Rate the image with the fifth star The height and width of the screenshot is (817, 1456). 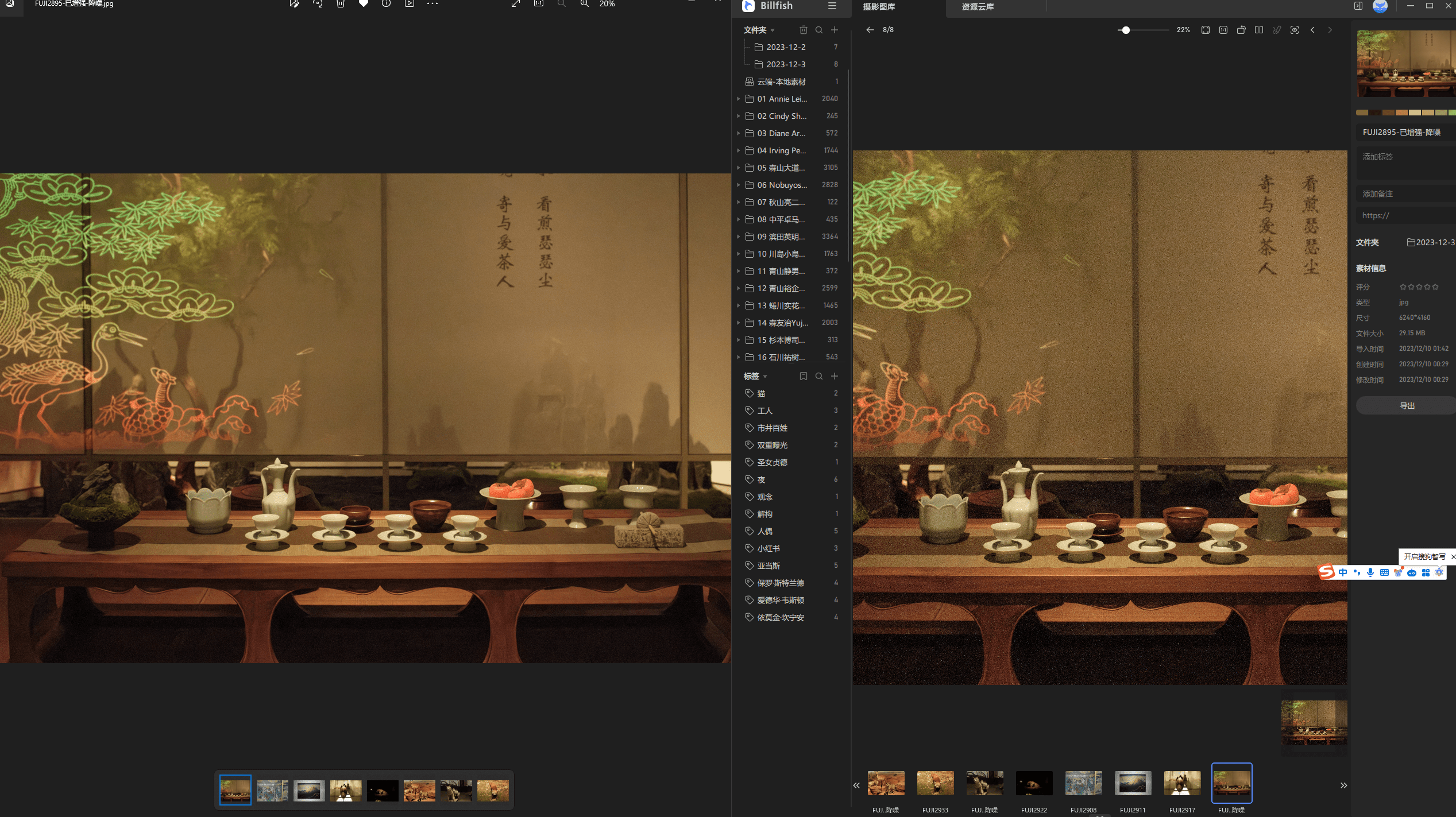(1435, 287)
